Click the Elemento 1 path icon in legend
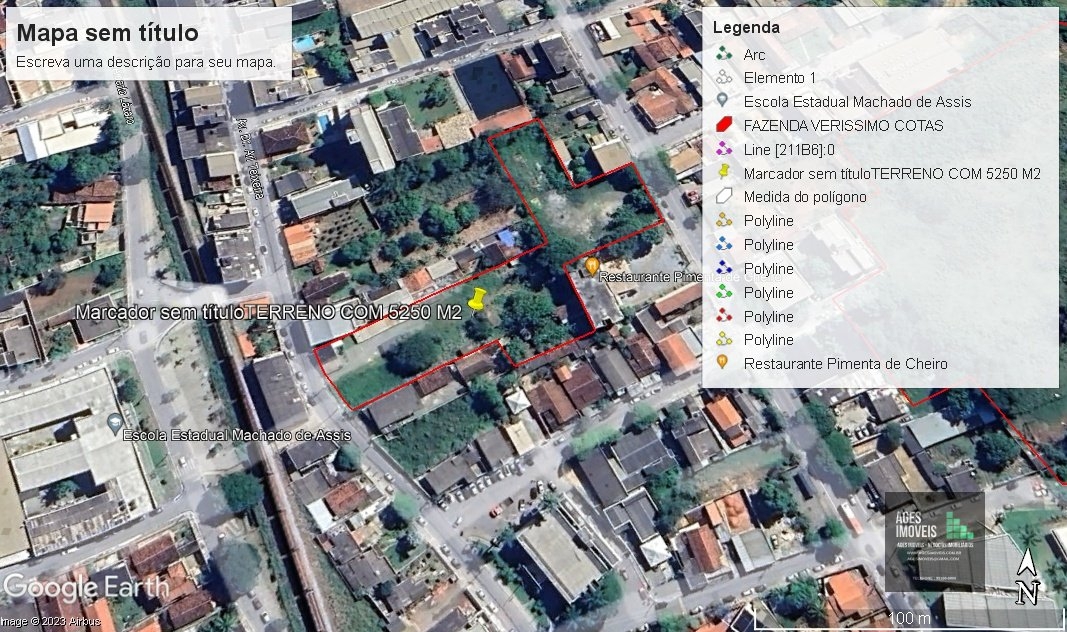This screenshot has height=632, width=1067. pos(724,78)
